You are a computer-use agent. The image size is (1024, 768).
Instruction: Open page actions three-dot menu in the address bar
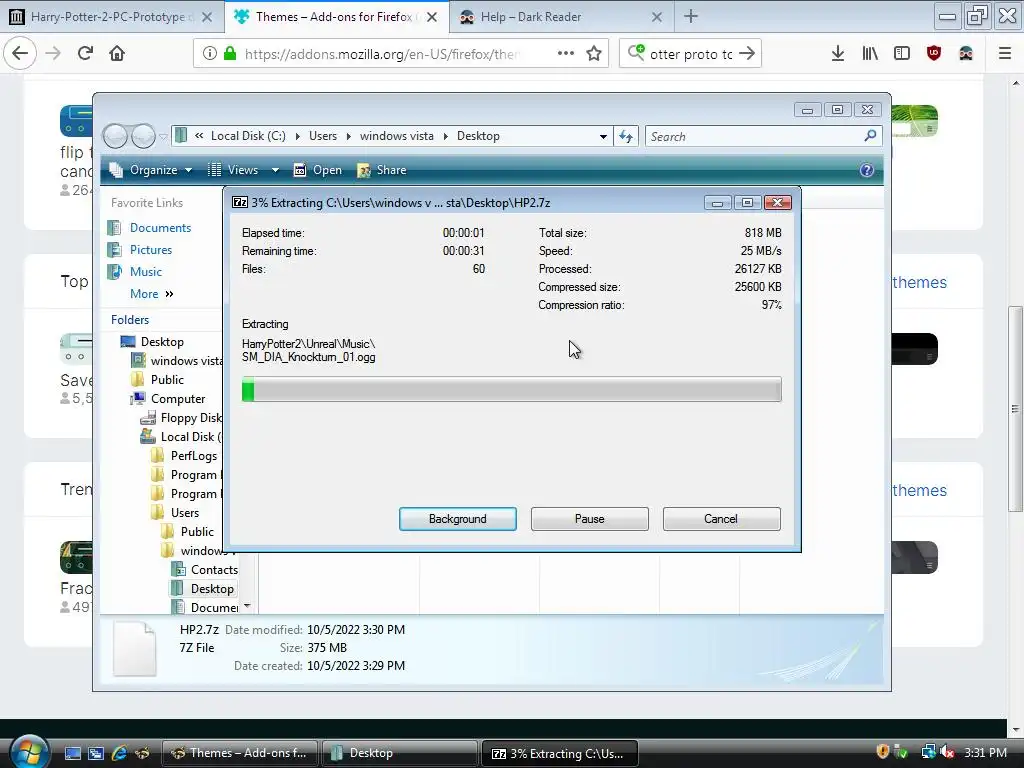(x=566, y=53)
